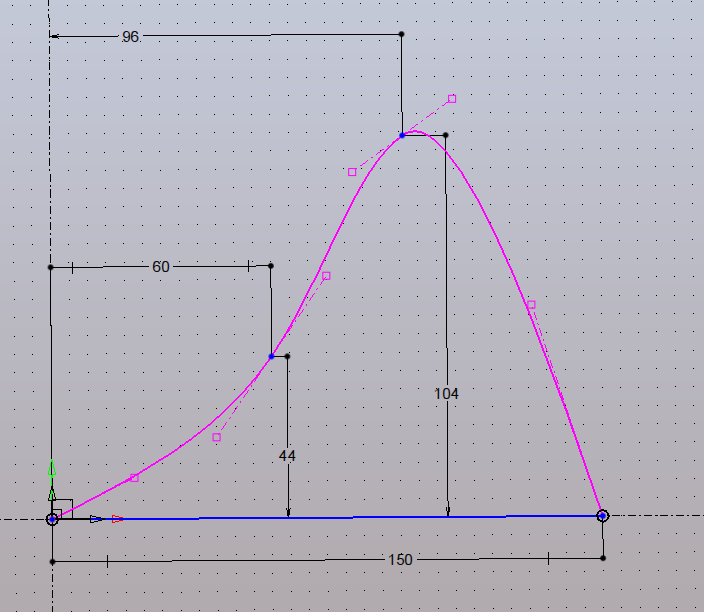Image resolution: width=704 pixels, height=612 pixels.
Task: Grab the upper-right tangent handle square
Action: click(x=452, y=99)
